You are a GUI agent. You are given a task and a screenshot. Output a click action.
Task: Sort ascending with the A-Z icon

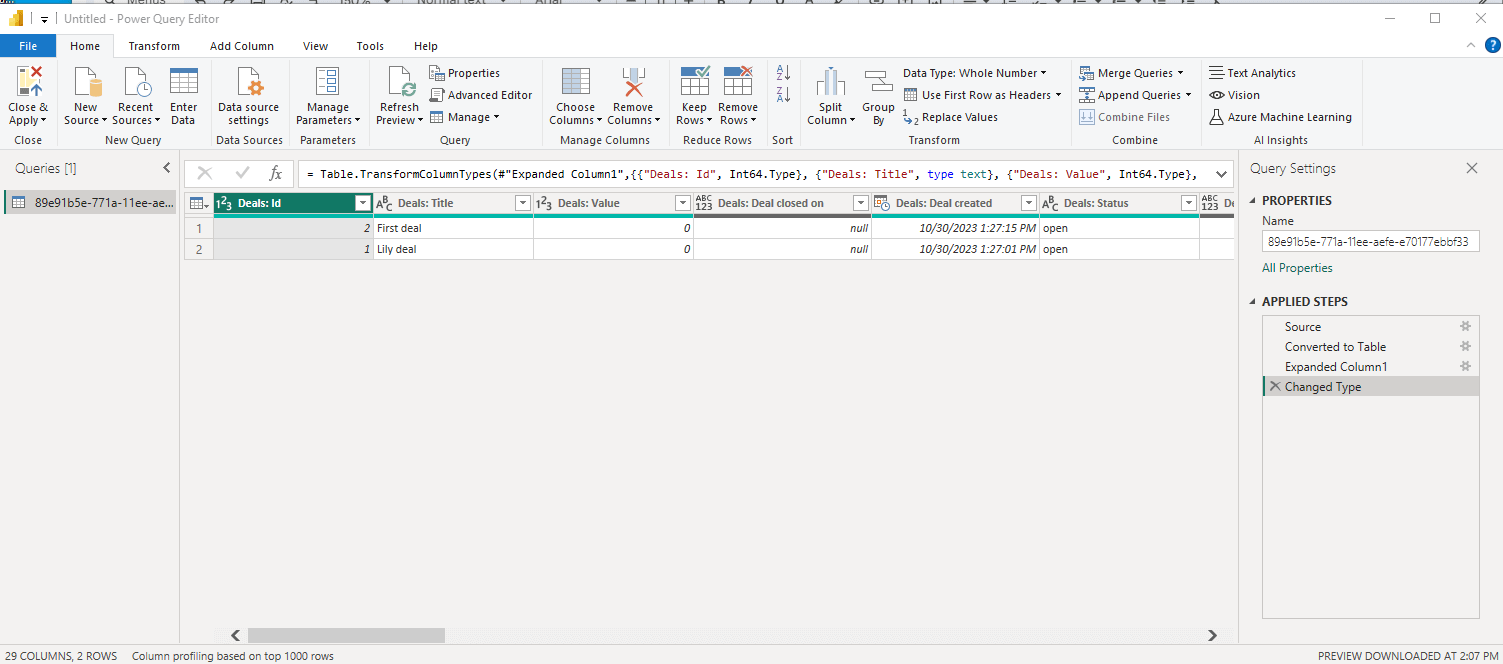[x=783, y=73]
